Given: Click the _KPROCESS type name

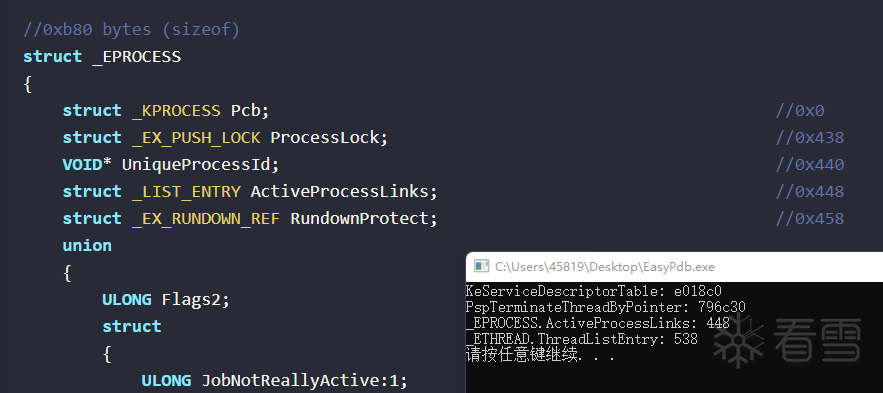Looking at the screenshot, I should 176,110.
